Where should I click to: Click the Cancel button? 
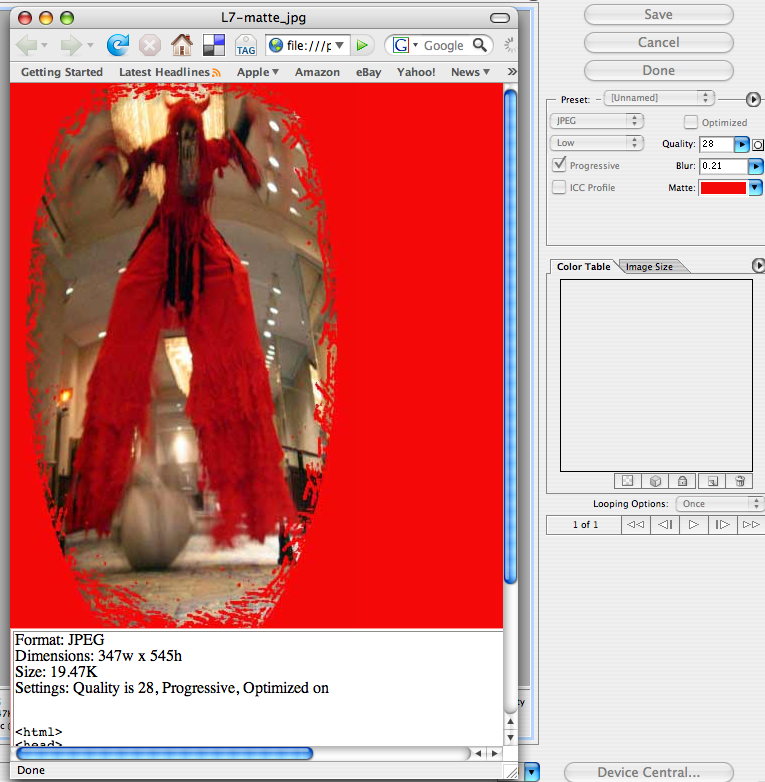[x=658, y=43]
